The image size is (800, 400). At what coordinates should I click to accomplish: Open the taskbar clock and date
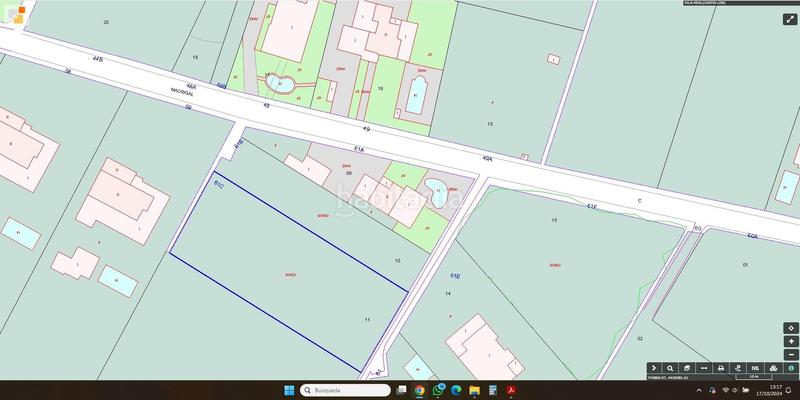pos(776,390)
